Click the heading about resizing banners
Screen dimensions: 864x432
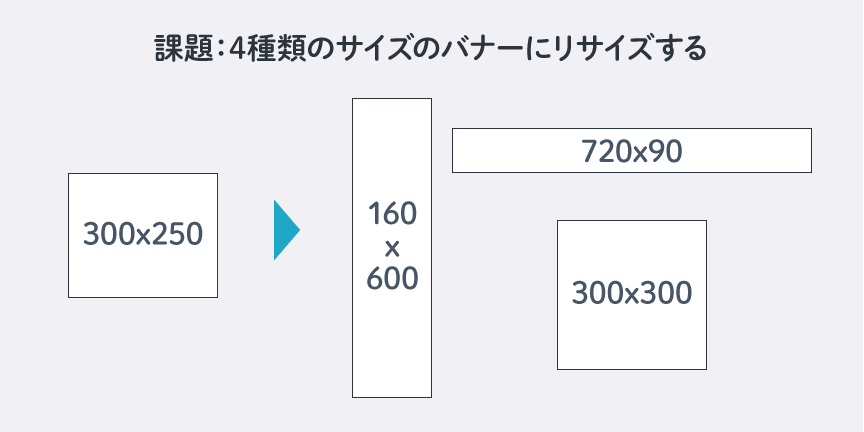click(x=431, y=48)
